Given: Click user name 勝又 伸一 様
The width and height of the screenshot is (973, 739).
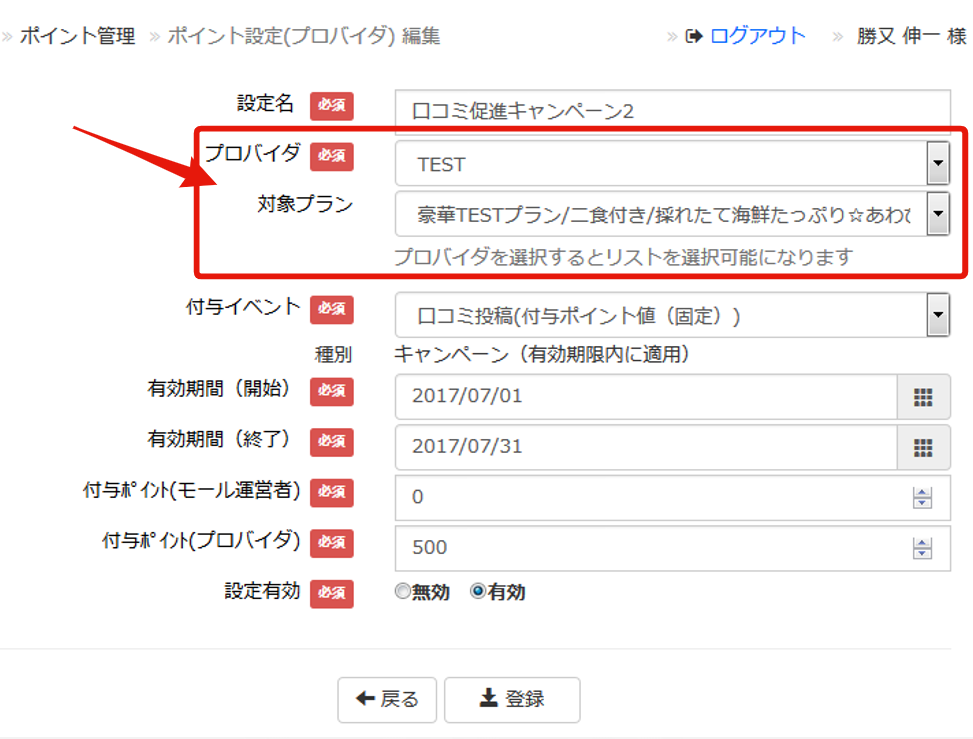Looking at the screenshot, I should pyautogui.click(x=912, y=36).
